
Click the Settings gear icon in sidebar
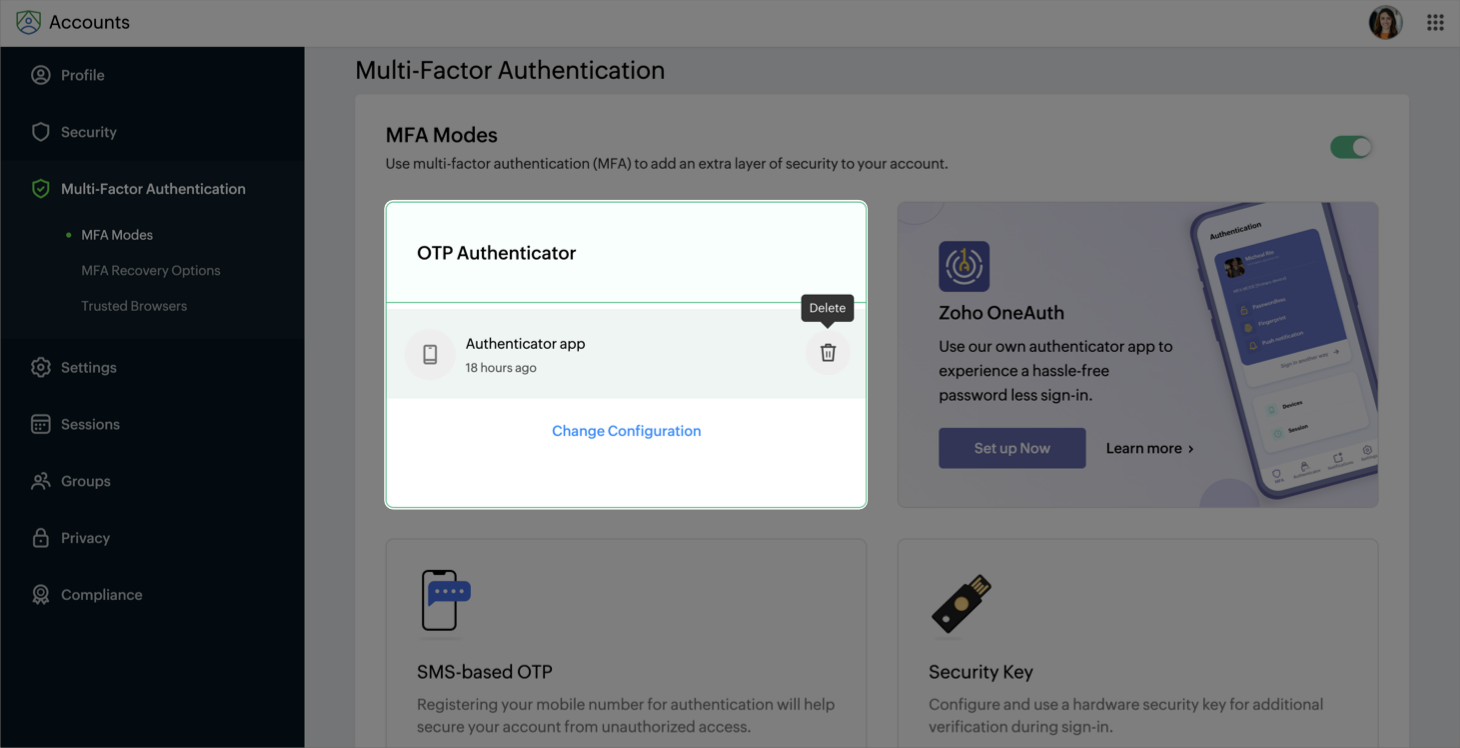coord(41,367)
